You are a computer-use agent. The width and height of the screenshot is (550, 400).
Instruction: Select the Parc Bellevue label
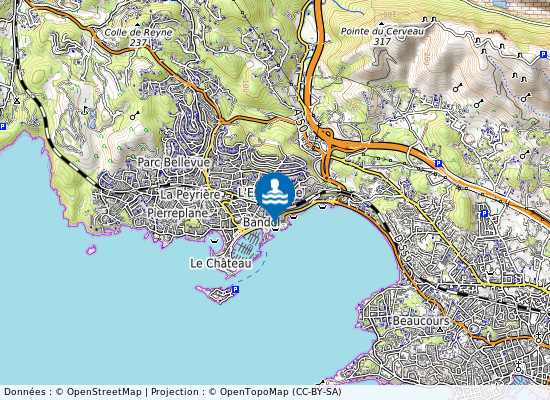point(174,162)
